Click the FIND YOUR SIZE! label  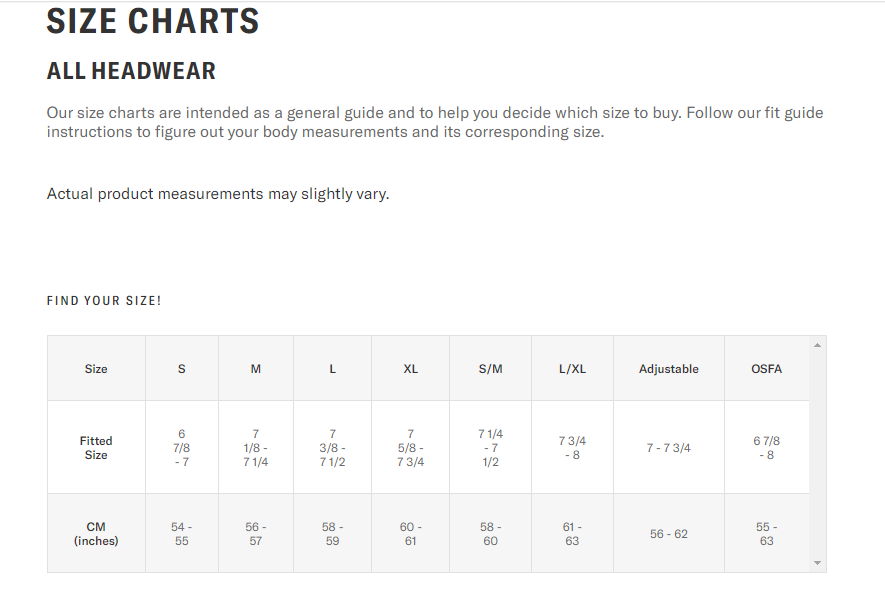tap(104, 301)
